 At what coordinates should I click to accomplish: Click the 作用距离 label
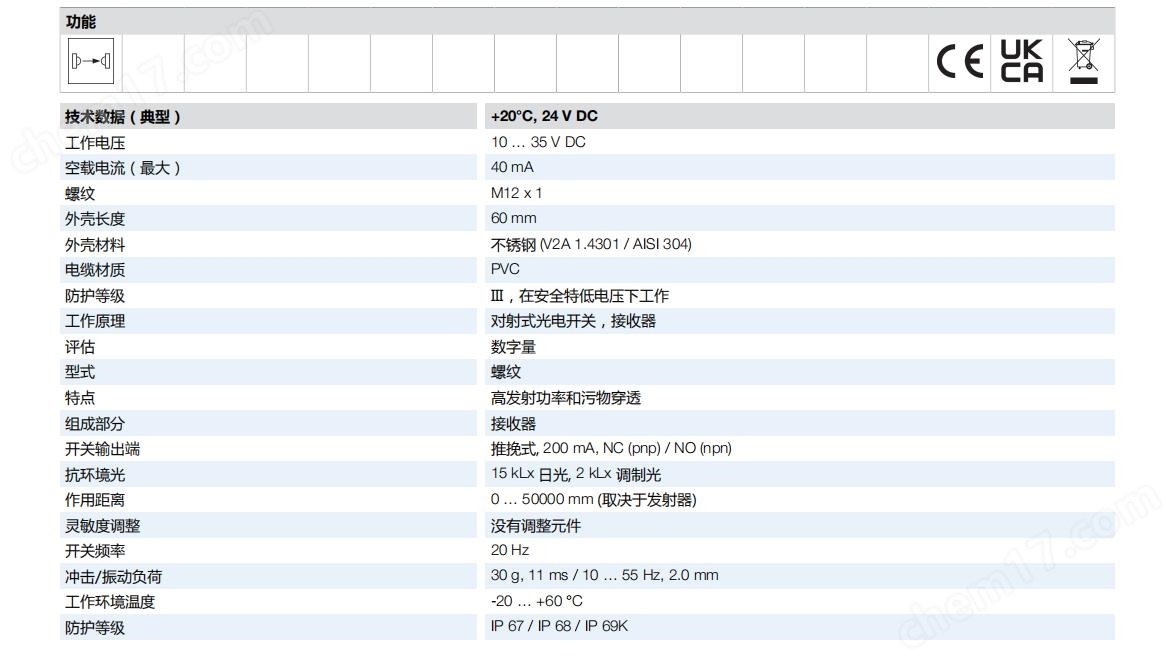(x=95, y=500)
